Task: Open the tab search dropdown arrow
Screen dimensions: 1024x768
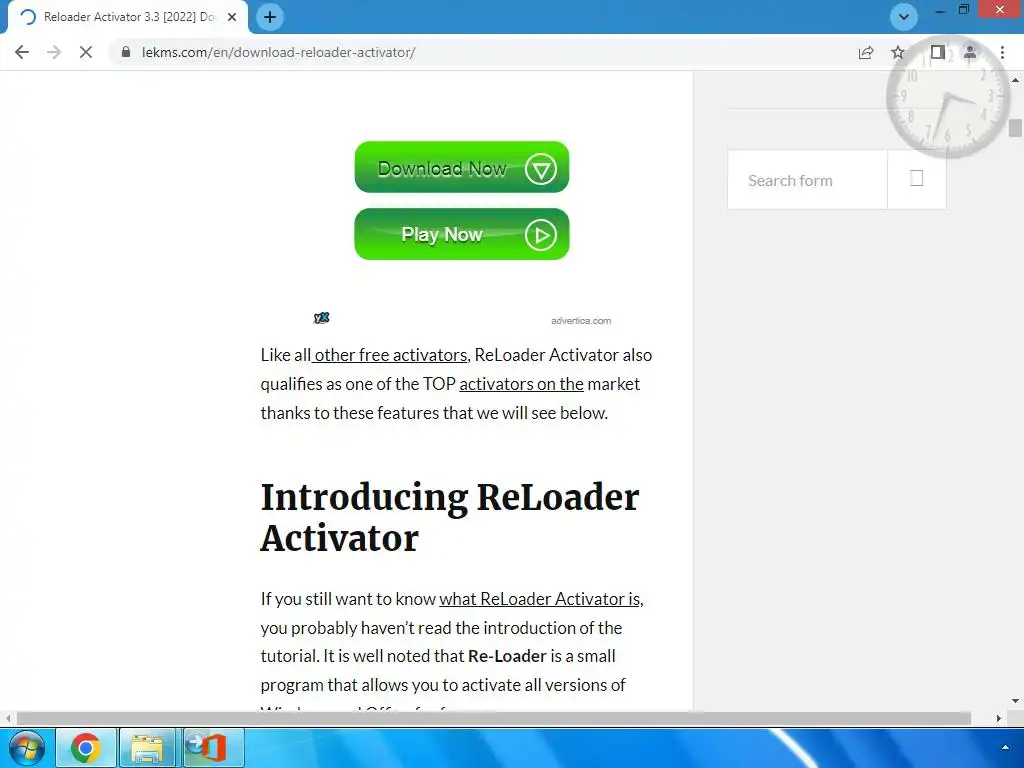Action: tap(904, 17)
